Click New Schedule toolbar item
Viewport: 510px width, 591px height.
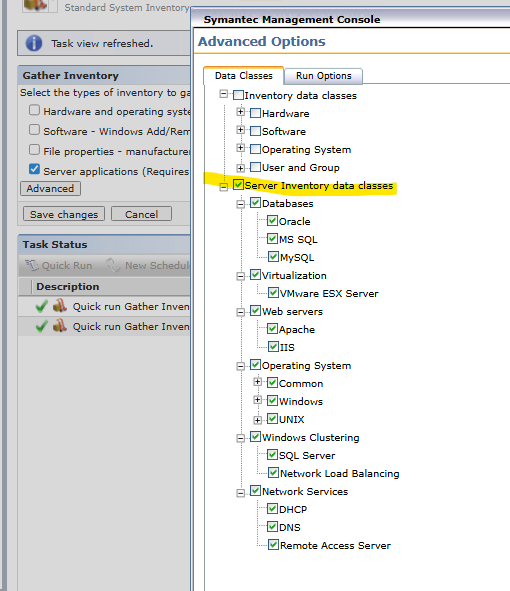(x=148, y=265)
